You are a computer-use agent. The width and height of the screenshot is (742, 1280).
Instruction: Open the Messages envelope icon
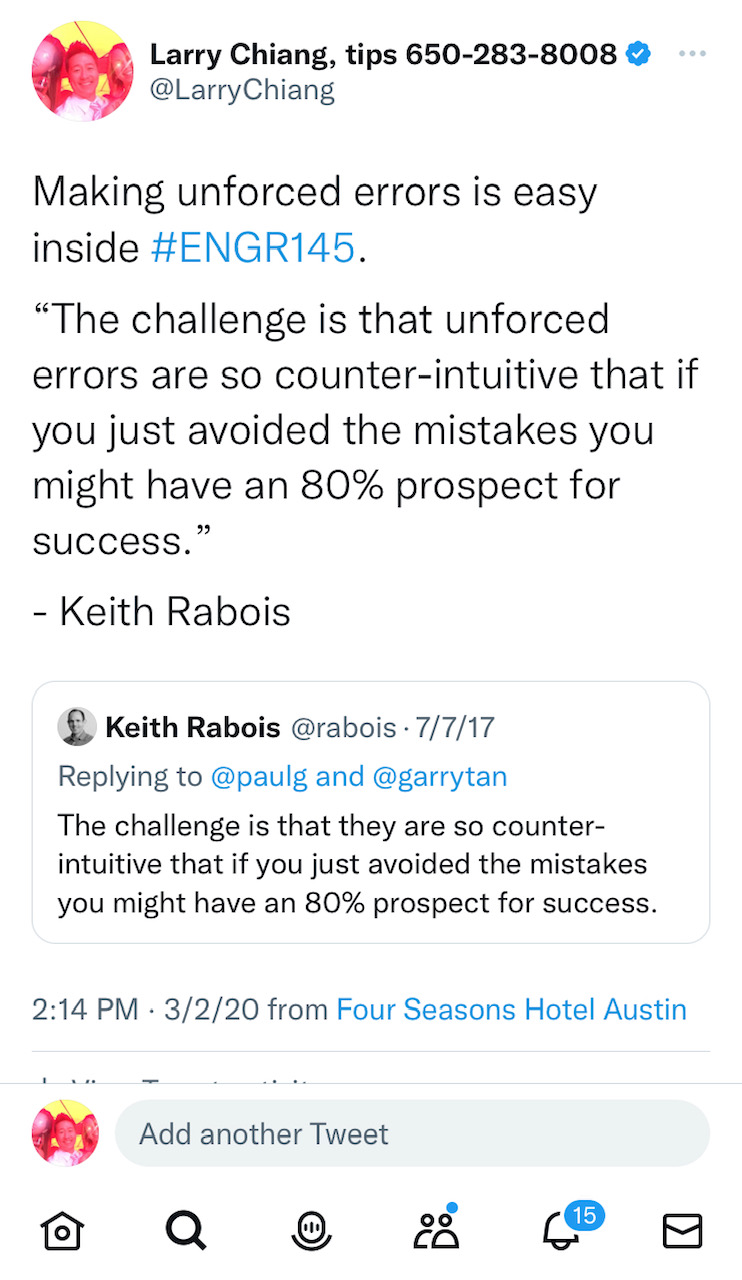pyautogui.click(x=683, y=1230)
